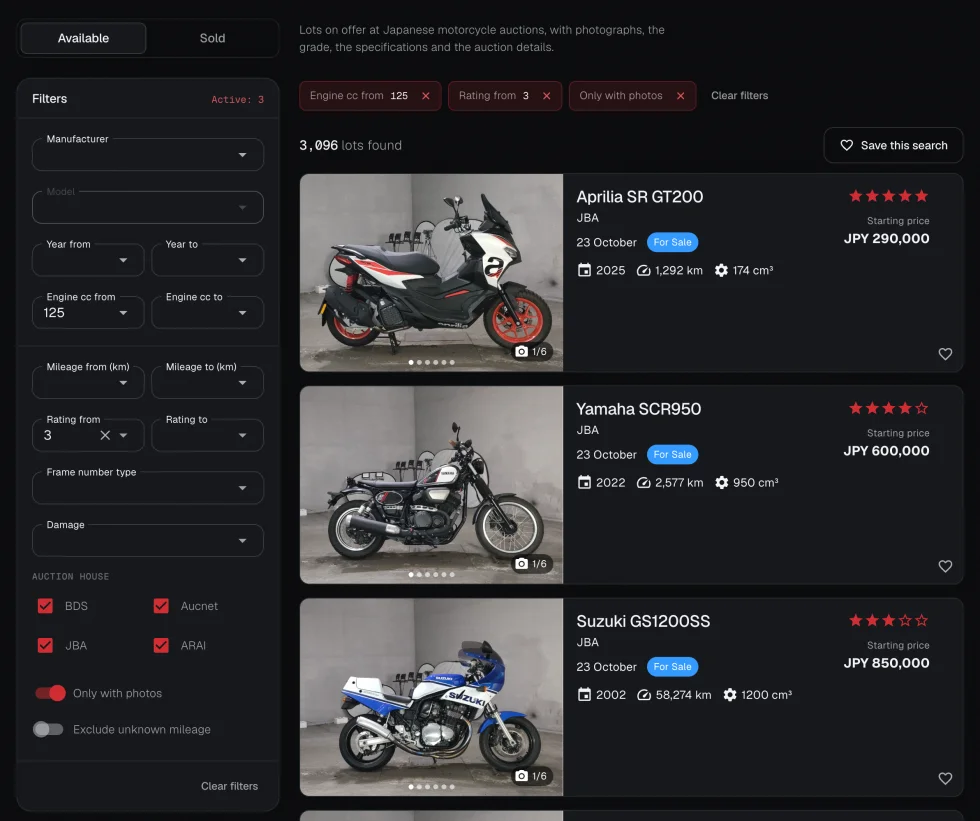Screen dimensions: 980x821
Task: Click the For Sale badge on Yamaha lot
Action: [672, 454]
